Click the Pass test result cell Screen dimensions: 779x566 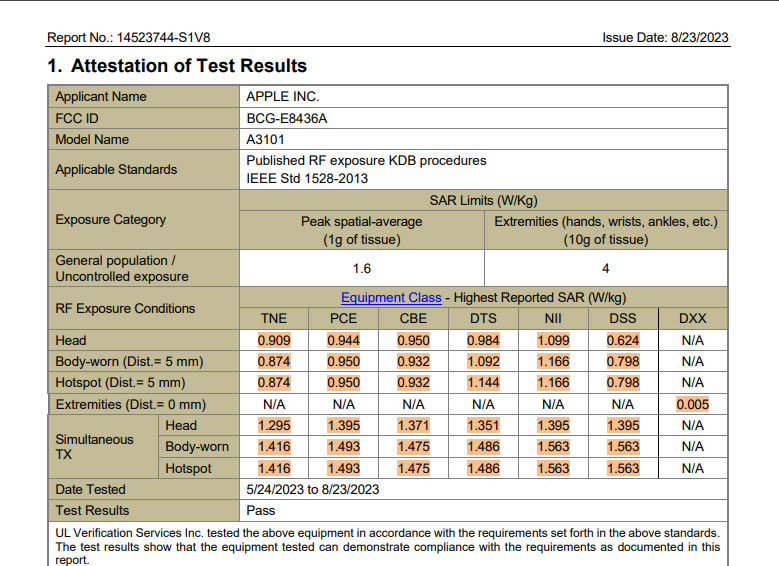coord(261,510)
